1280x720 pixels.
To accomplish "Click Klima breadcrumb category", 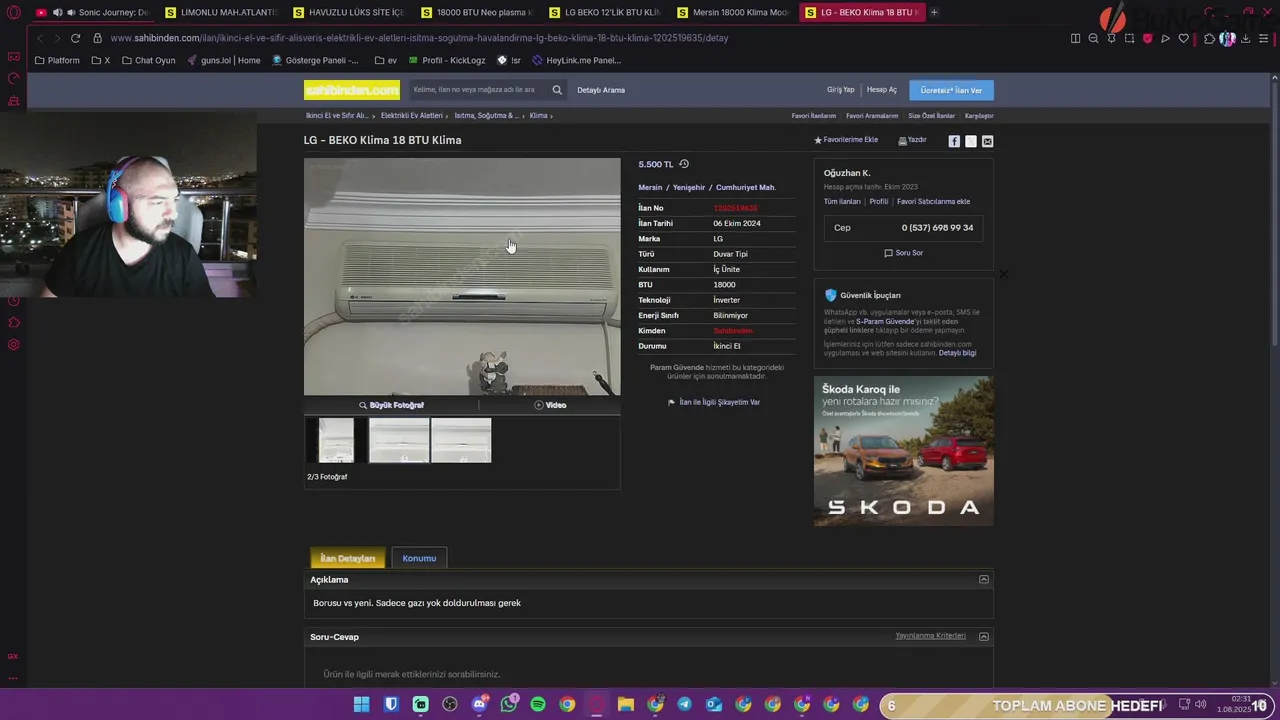I will pyautogui.click(x=538, y=116).
